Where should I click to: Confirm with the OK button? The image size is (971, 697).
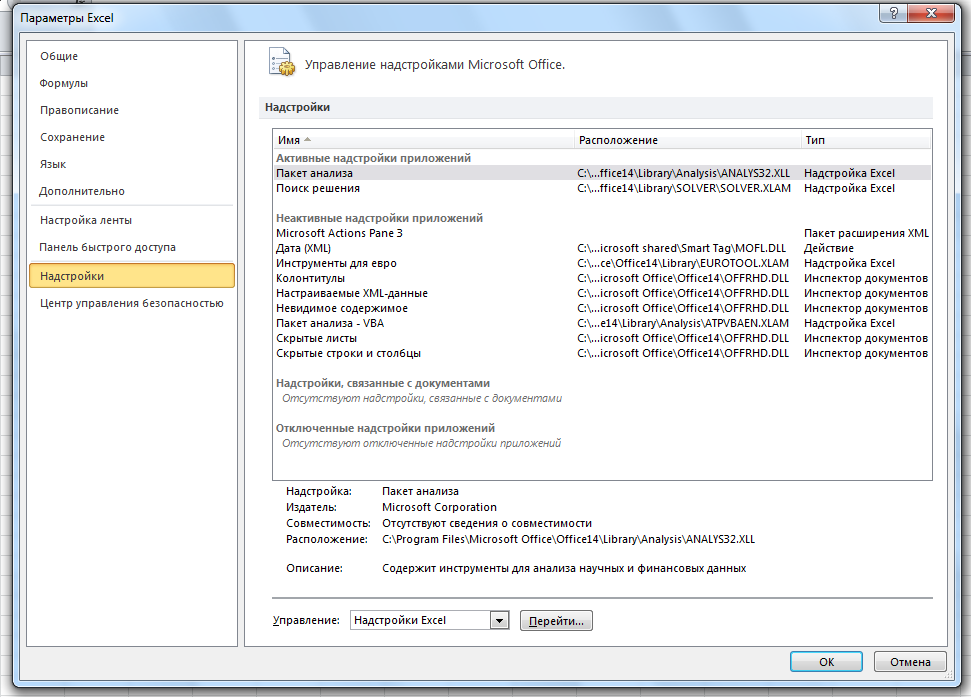(826, 662)
